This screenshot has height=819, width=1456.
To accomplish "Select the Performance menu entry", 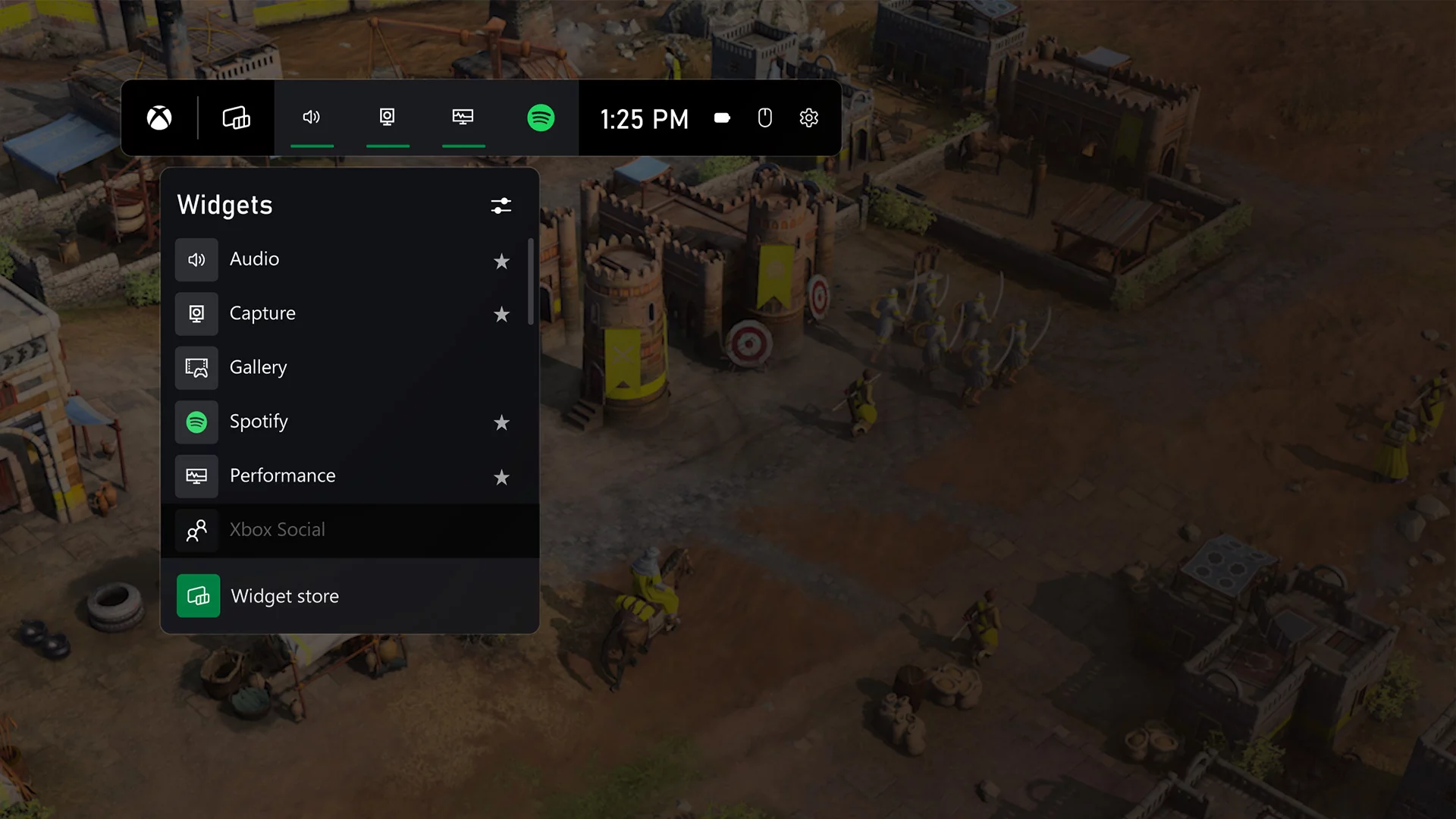I will [350, 475].
